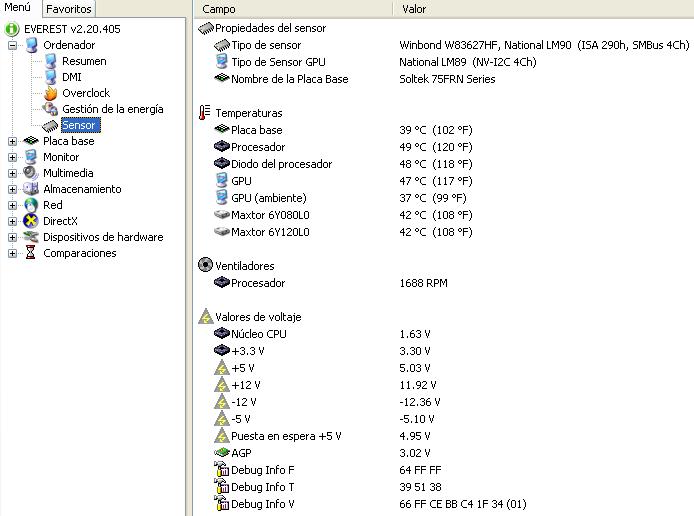
Task: Click the GPU (ambiente) monitor icon
Action: click(221, 197)
